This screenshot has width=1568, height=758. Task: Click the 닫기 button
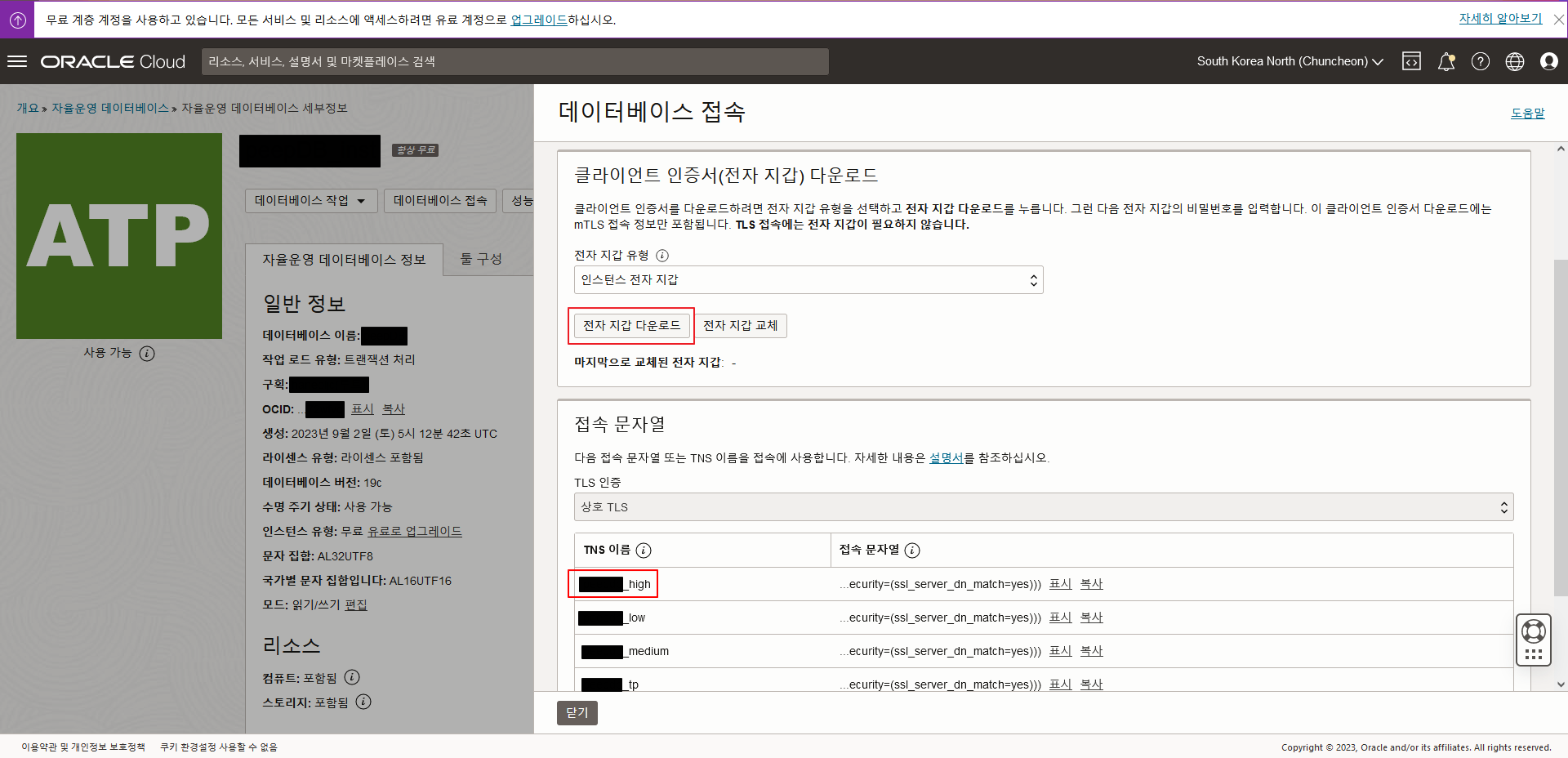[x=577, y=713]
